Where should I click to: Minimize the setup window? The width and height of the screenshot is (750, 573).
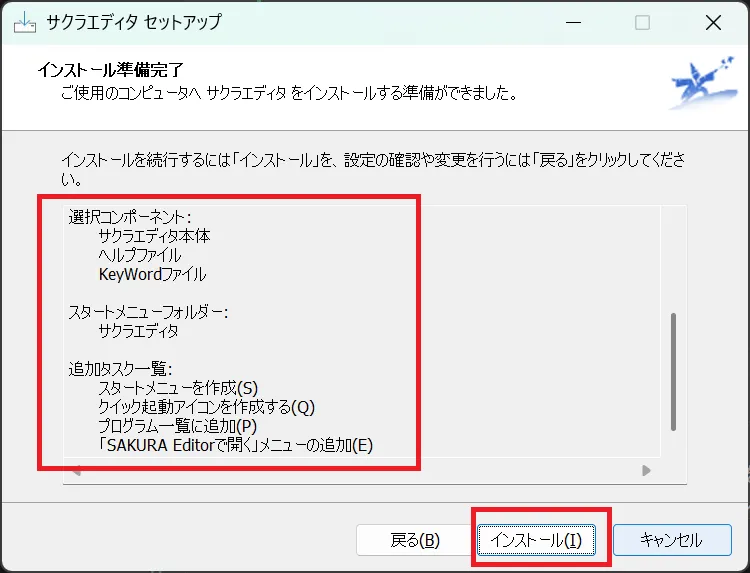coord(573,22)
